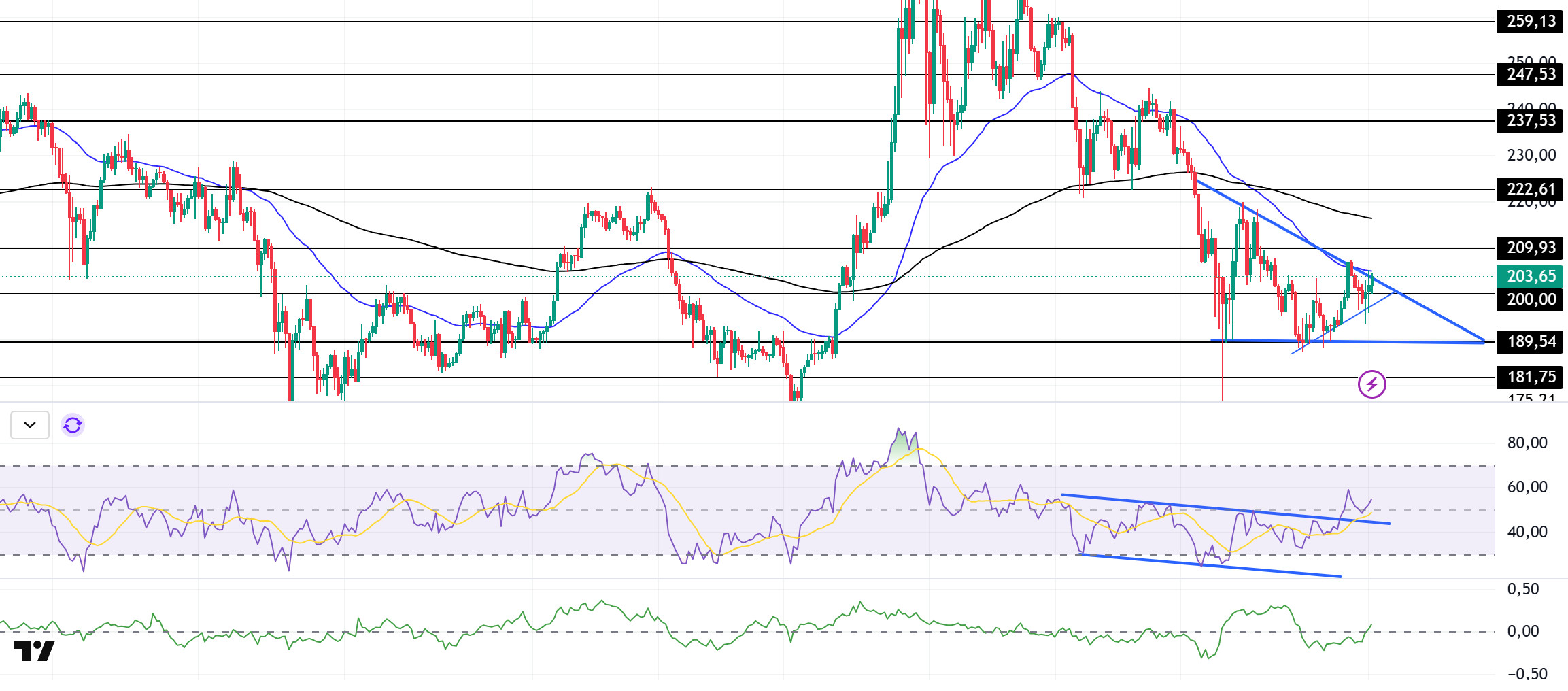Screen dimensions: 1568x691
Task: Click the green current price label 203,65
Action: pos(1530,277)
